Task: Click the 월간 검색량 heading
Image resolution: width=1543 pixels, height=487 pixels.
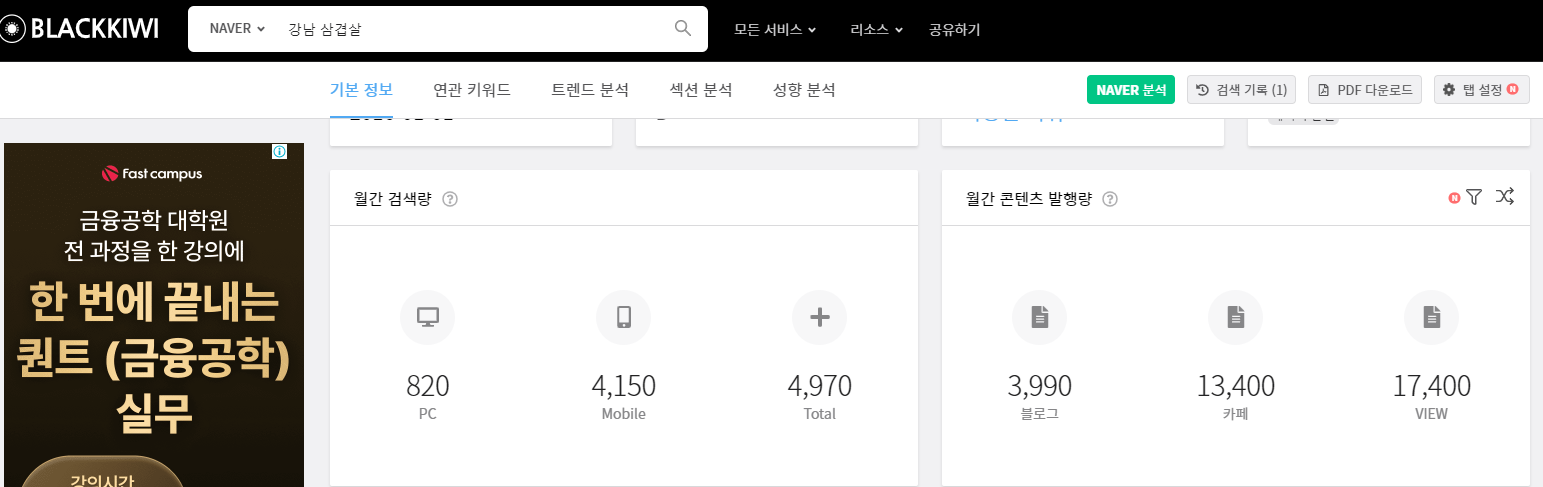Action: click(393, 199)
